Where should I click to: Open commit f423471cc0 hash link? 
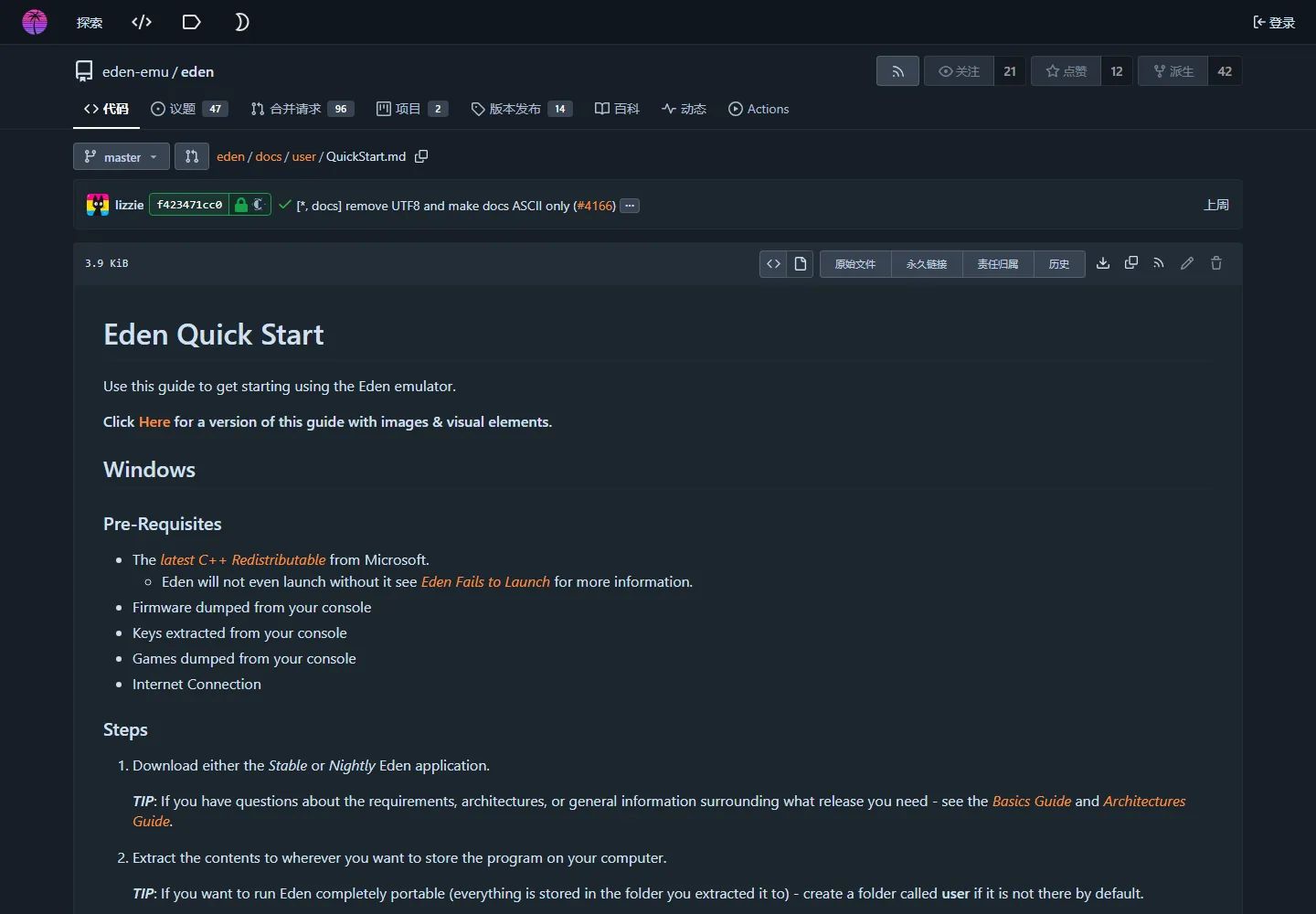(189, 205)
